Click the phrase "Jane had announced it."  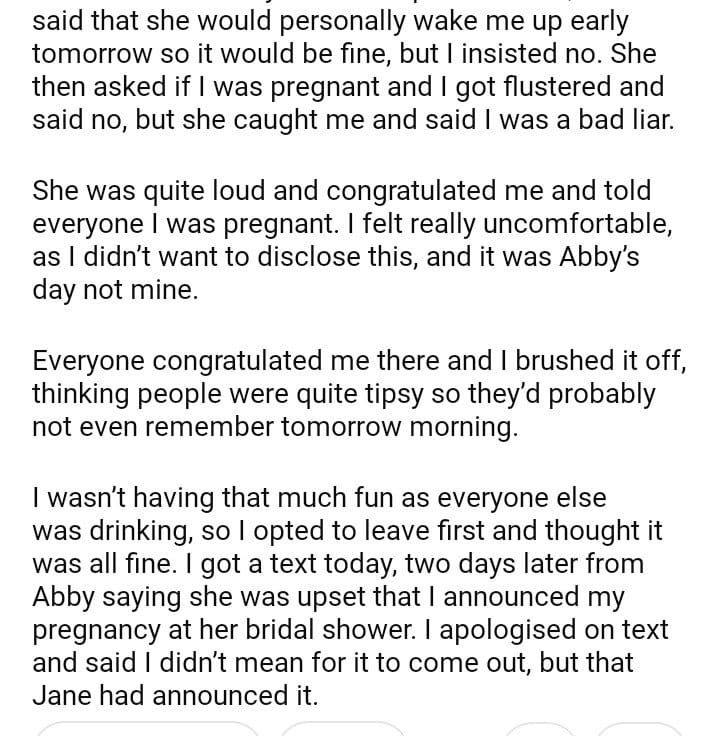click(174, 697)
